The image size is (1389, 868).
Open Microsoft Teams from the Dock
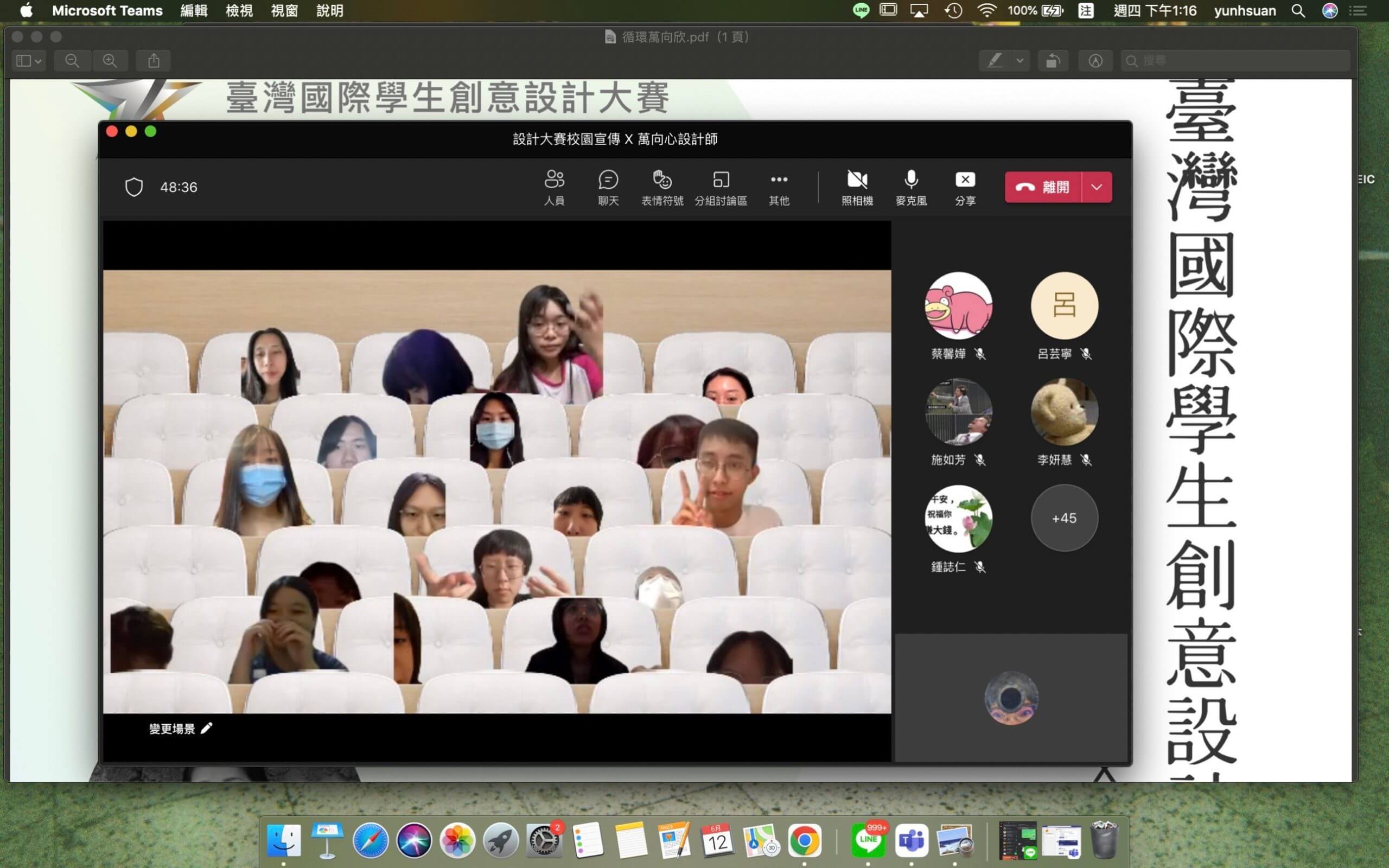912,840
